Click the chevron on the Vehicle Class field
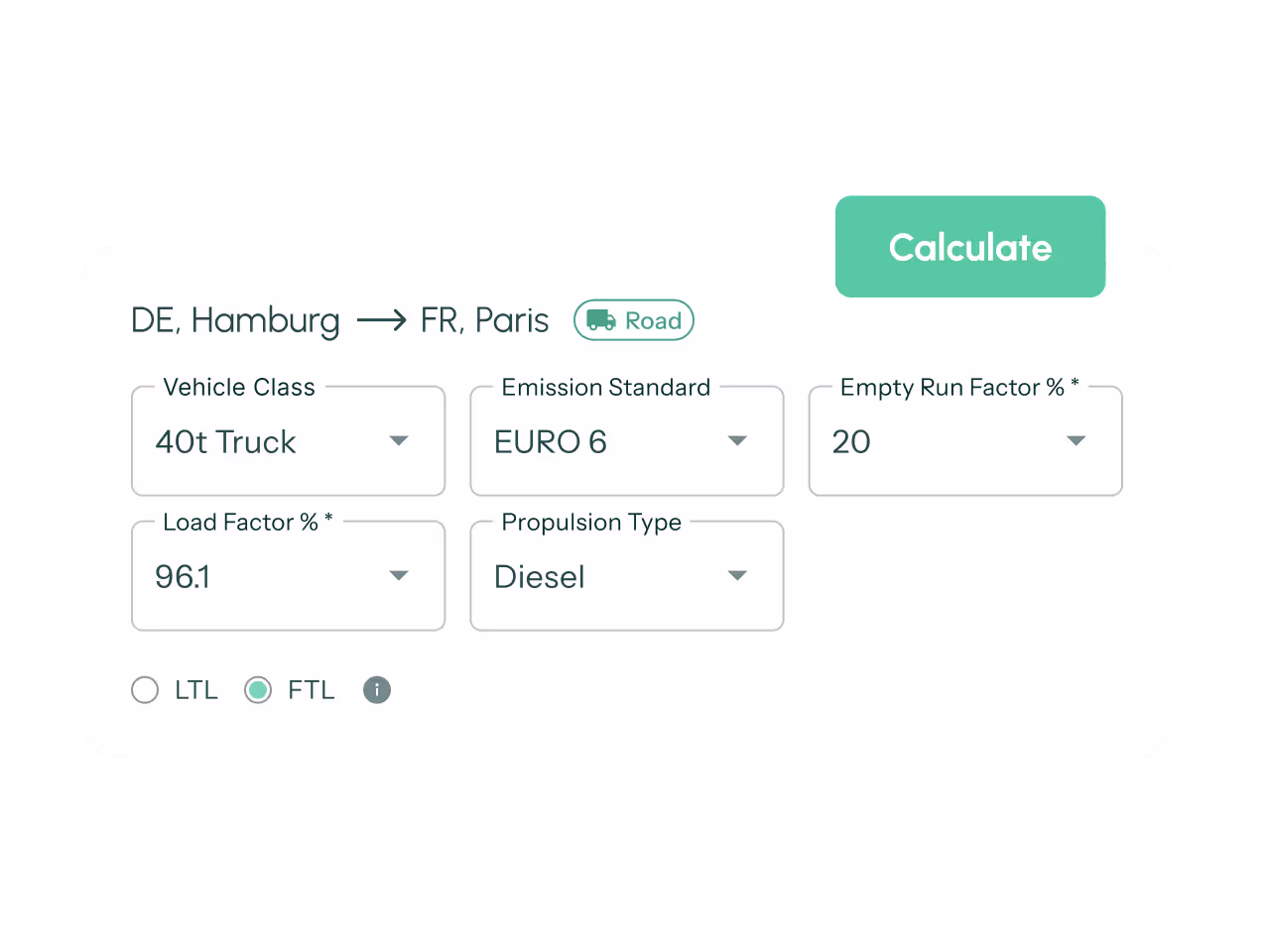 [399, 440]
